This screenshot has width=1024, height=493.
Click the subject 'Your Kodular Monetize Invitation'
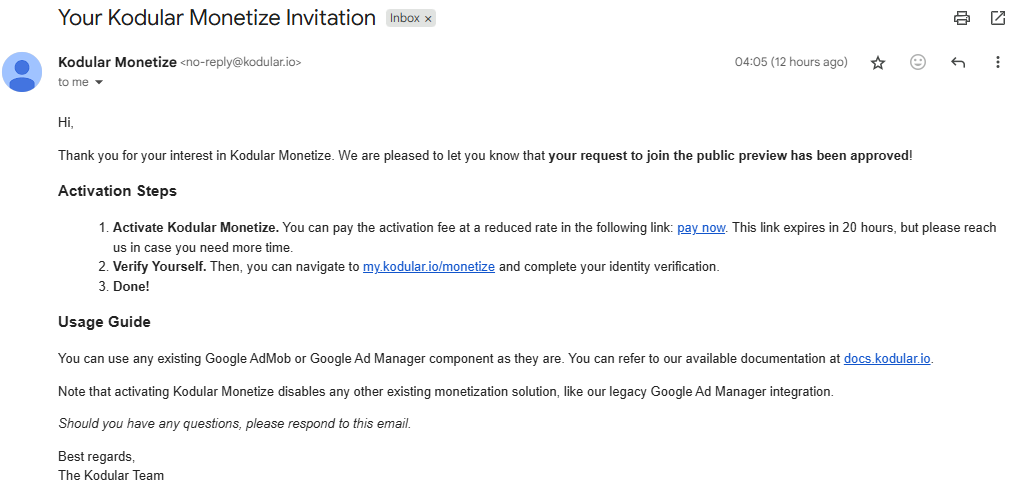[217, 18]
